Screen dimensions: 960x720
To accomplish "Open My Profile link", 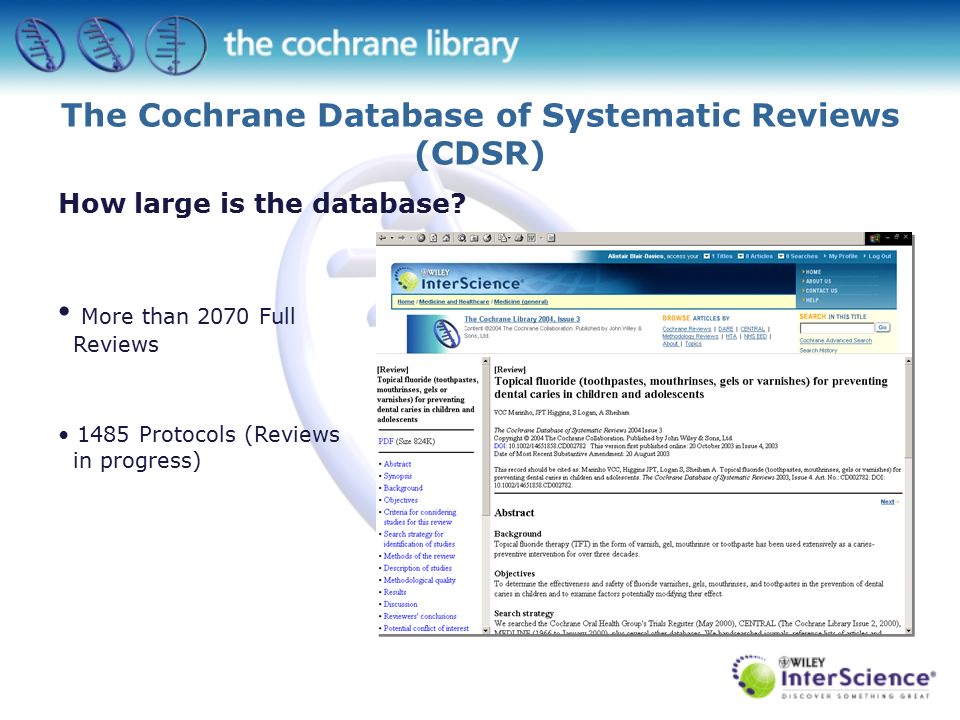I will coord(842,256).
